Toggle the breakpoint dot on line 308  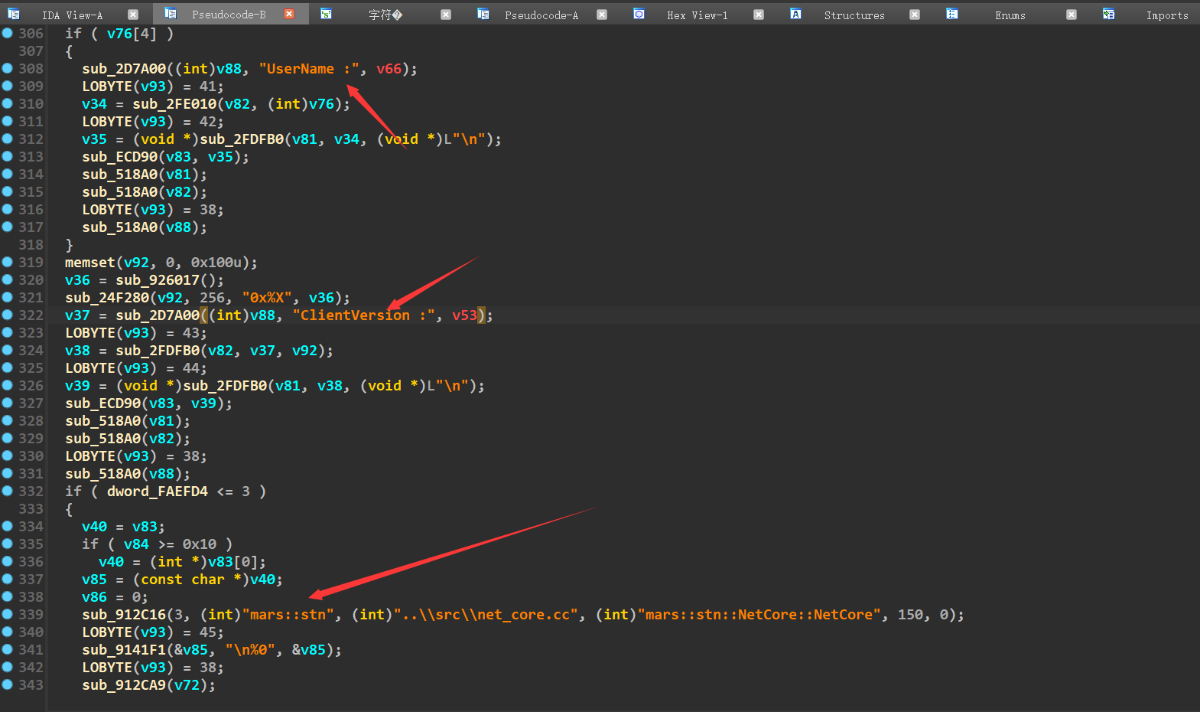point(7,68)
